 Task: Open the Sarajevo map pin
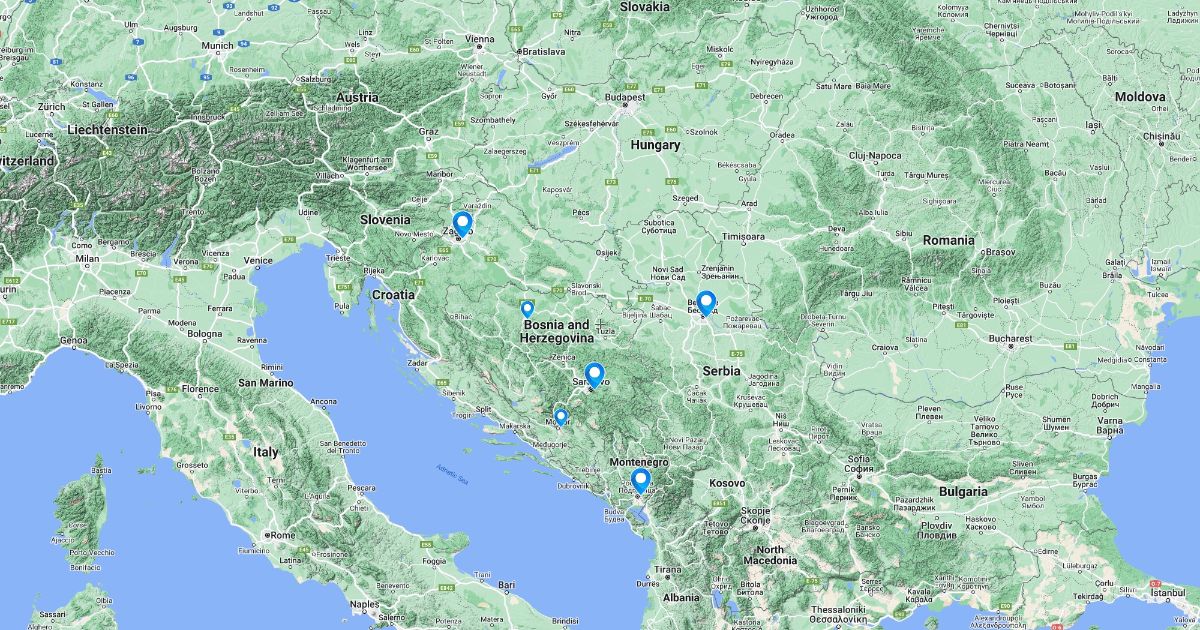(595, 376)
